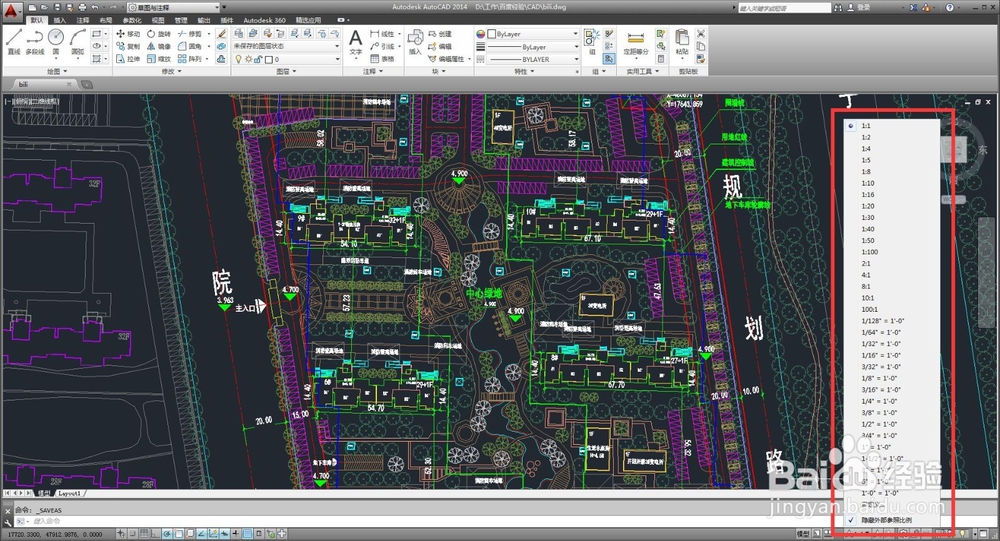Click the 编辑属性 button

tap(445, 59)
